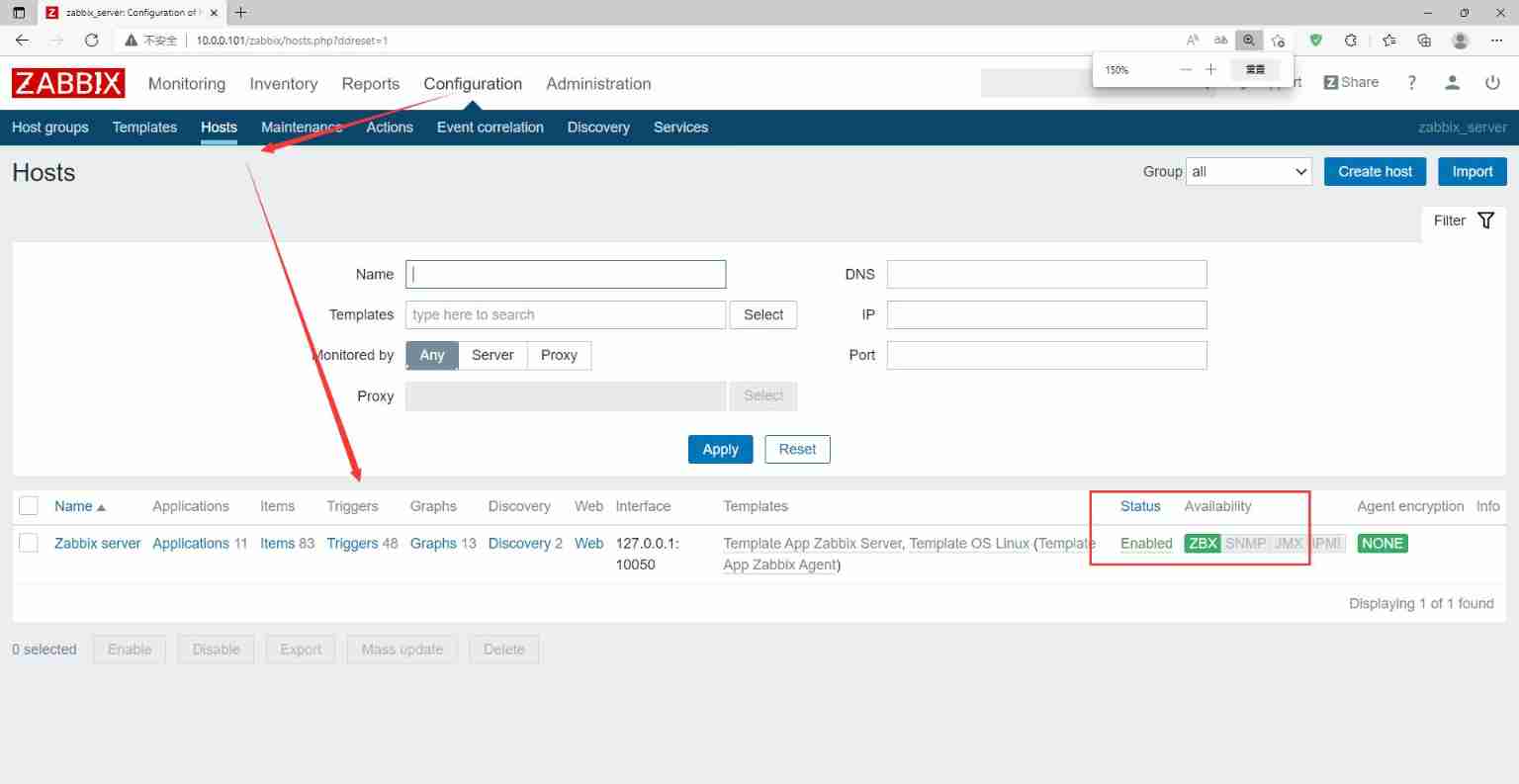Click the translate icon in address bar
This screenshot has height=784, width=1519.
[x=1220, y=41]
